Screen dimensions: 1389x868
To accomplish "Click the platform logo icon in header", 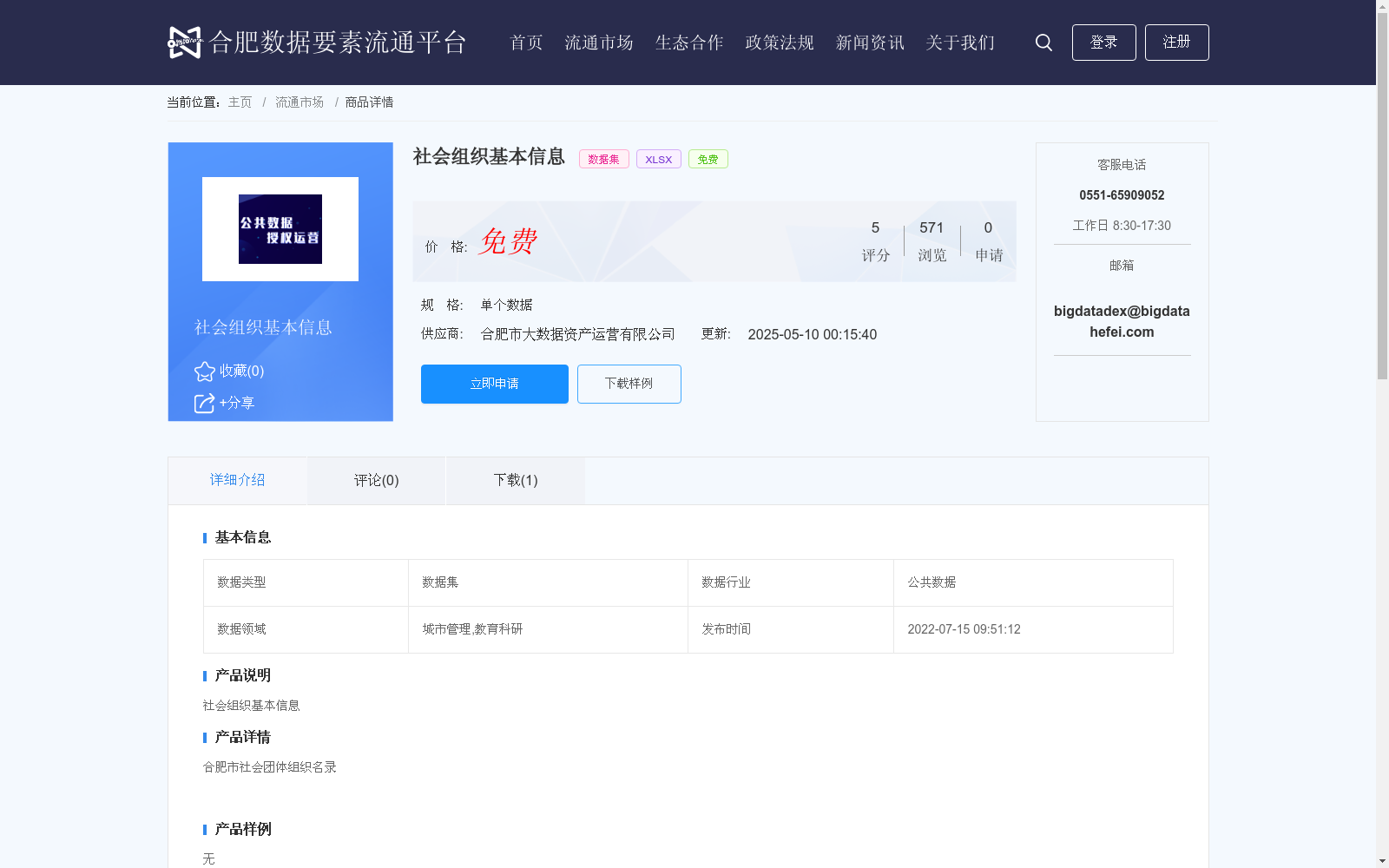I will point(185,42).
